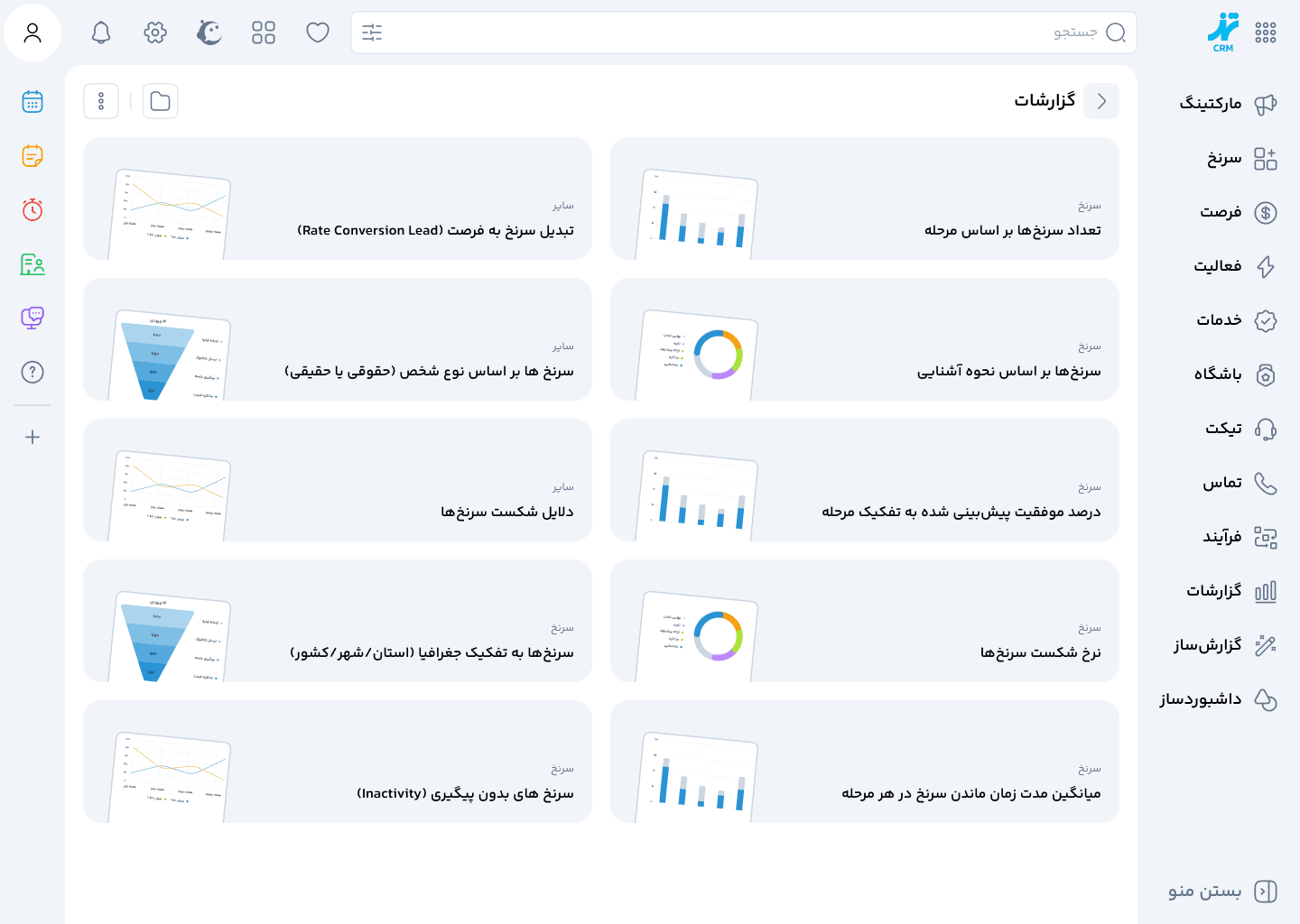
Task: Open the four-squares widgets icon
Action: pos(264,32)
